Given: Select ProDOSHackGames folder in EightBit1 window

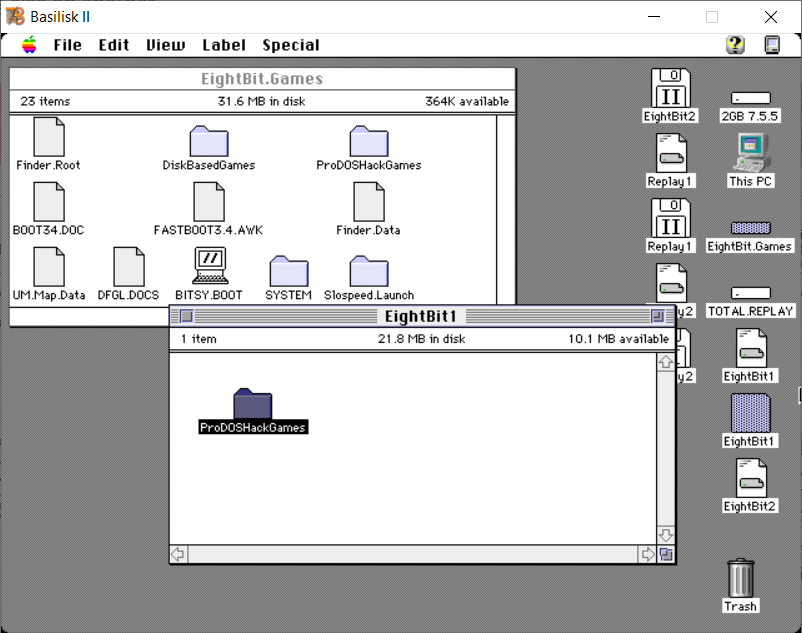Looking at the screenshot, I should [253, 411].
